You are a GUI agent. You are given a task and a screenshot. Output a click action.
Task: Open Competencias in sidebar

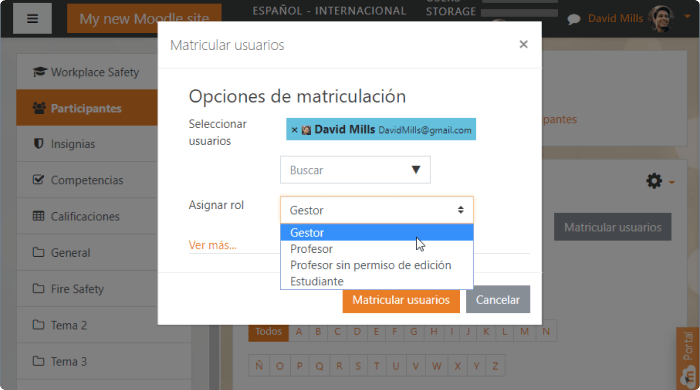pos(87,180)
